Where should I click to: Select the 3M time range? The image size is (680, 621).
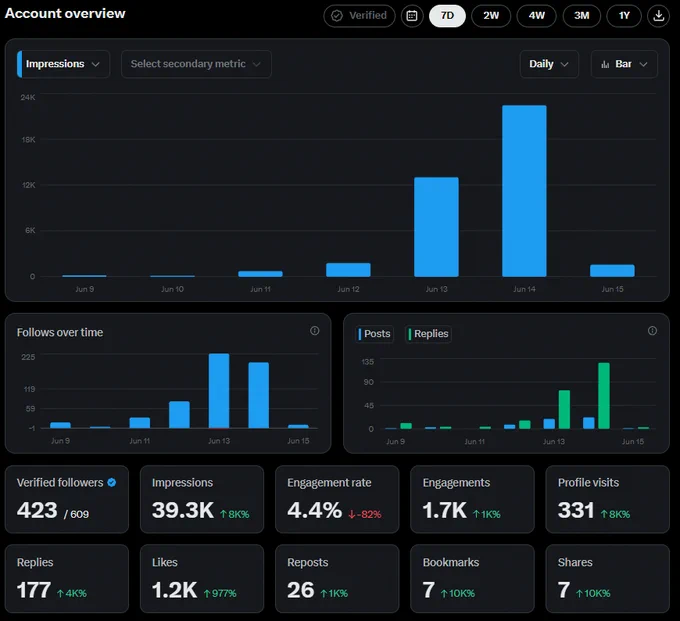(582, 16)
